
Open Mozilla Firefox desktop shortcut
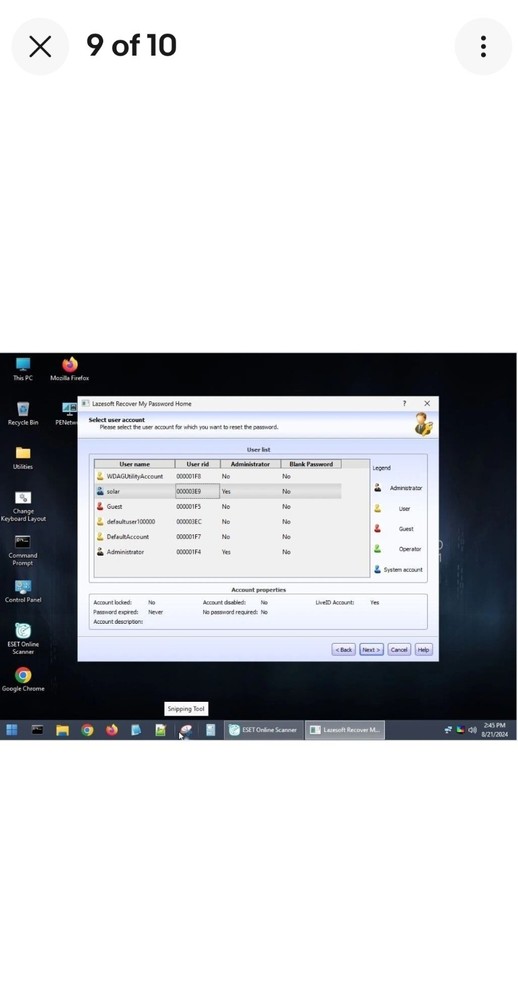coord(70,369)
